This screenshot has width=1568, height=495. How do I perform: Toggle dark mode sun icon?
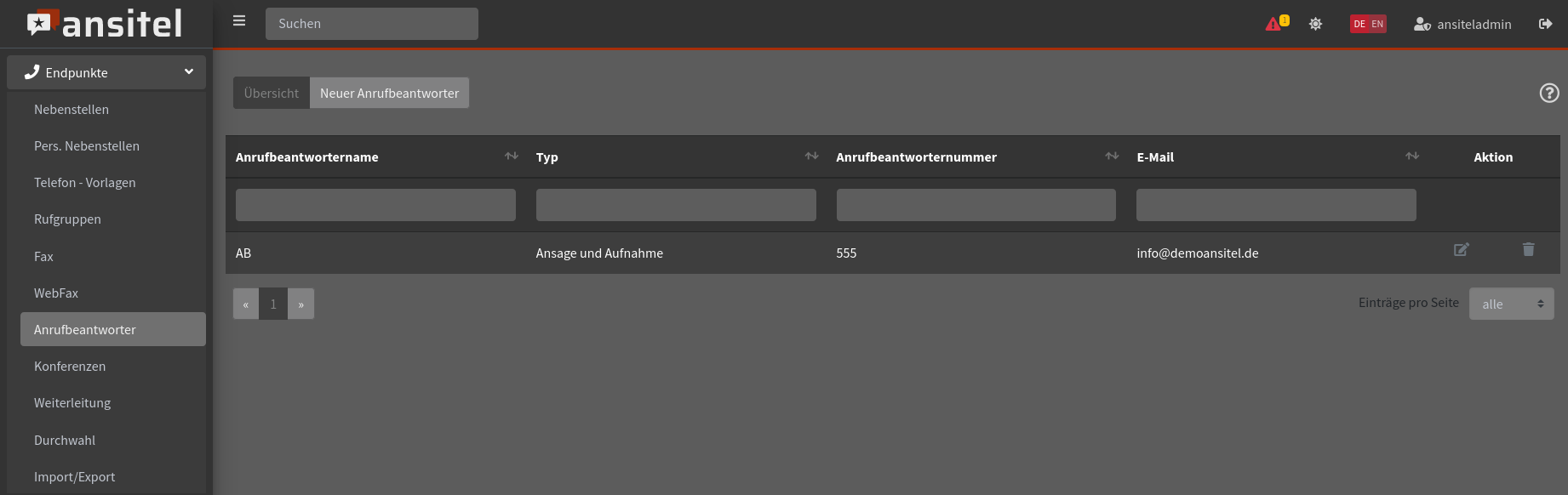[x=1315, y=24]
